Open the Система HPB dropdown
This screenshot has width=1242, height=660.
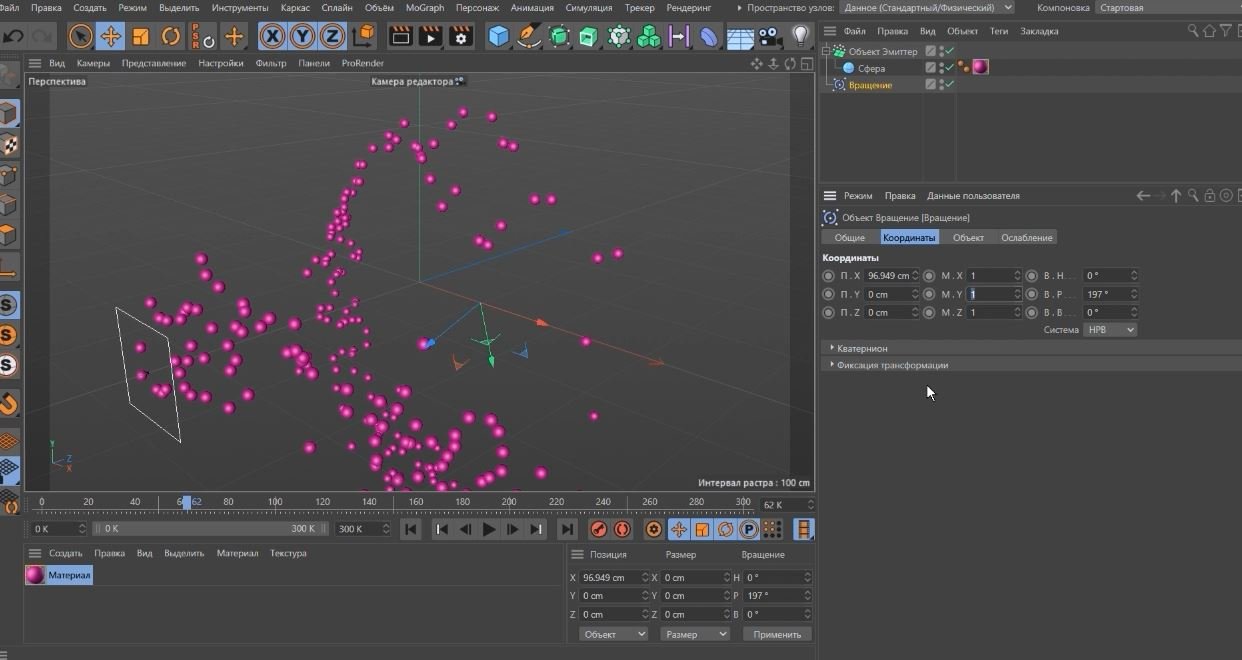tap(1110, 330)
